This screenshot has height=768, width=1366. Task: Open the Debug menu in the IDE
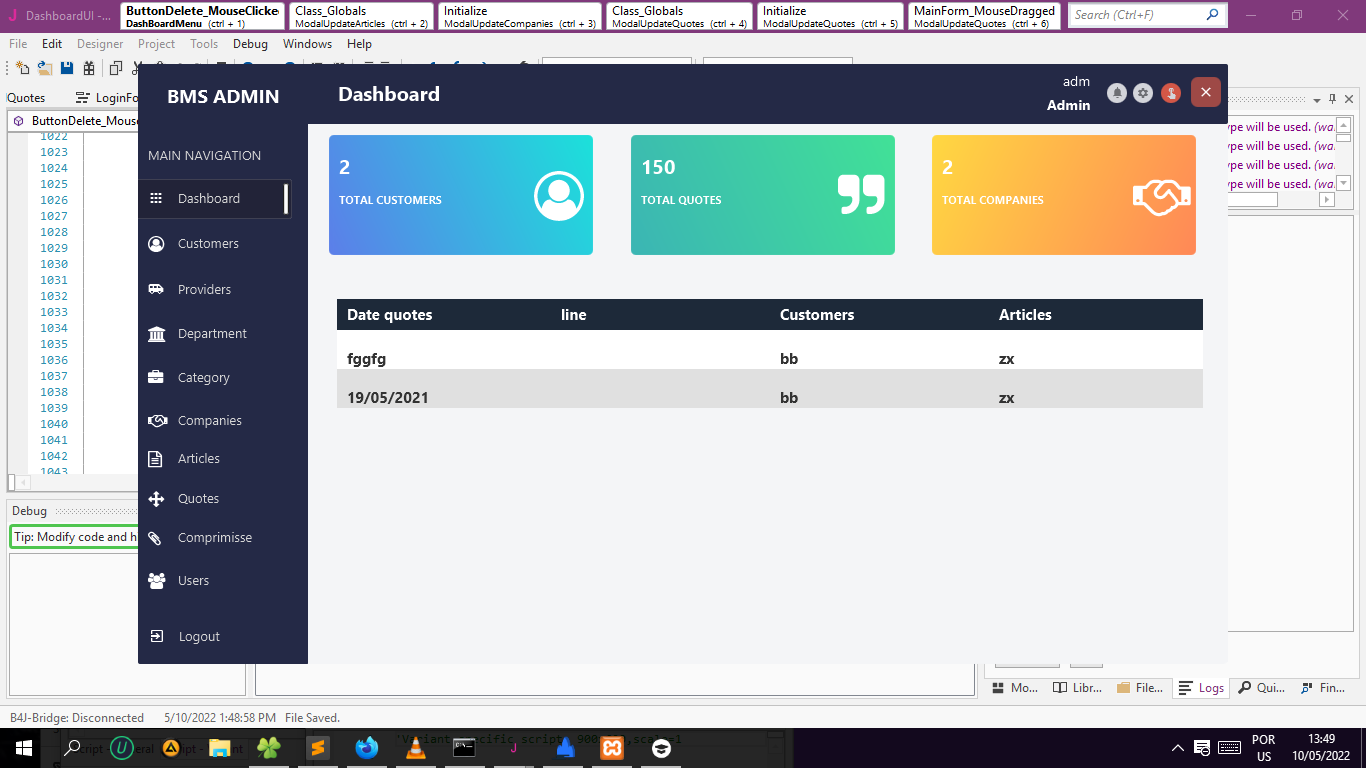click(250, 44)
